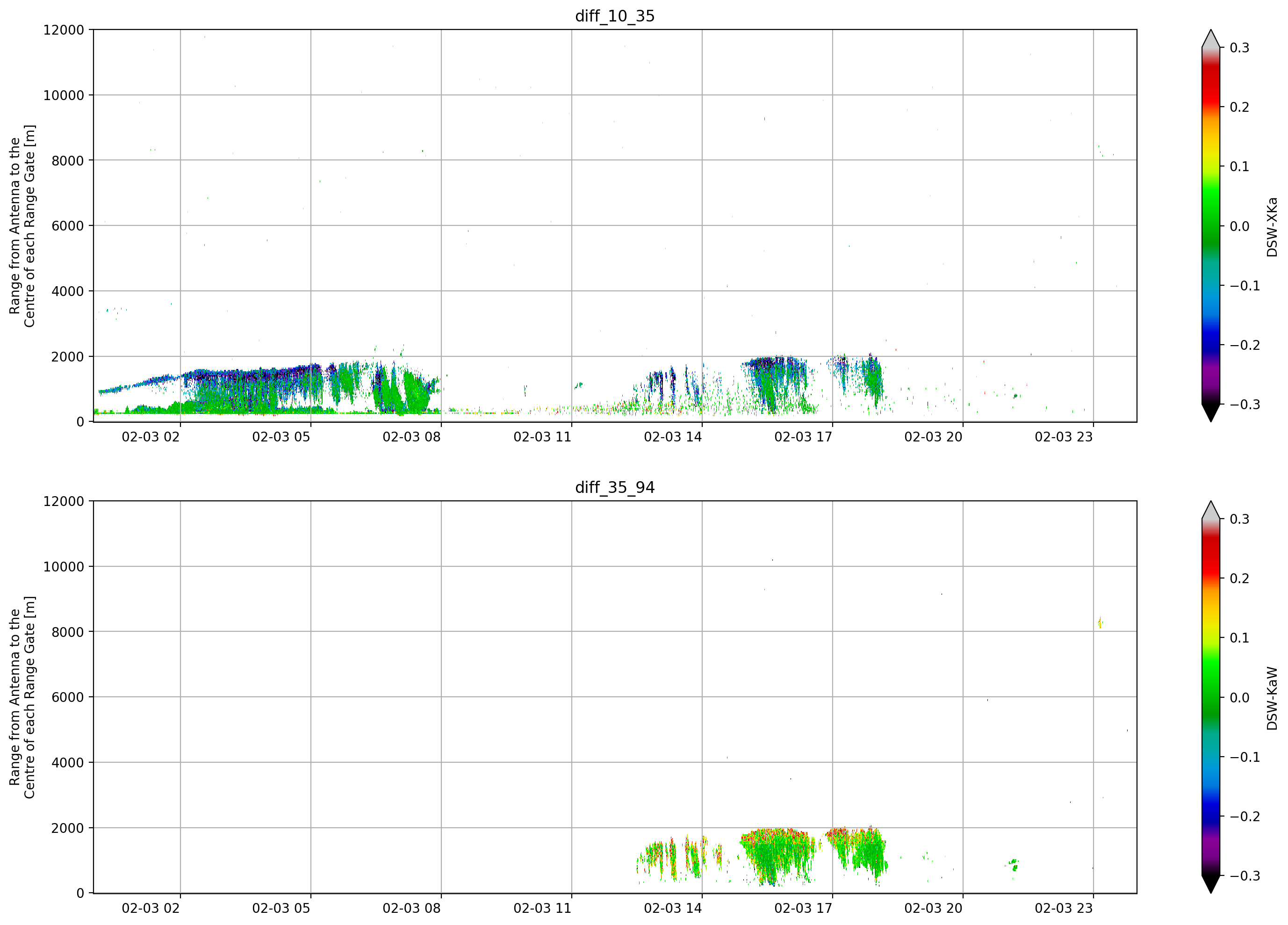This screenshot has width=1288, height=925.
Task: Click the 0.3 tick on DSW-KaW colorbar
Action: [1240, 519]
